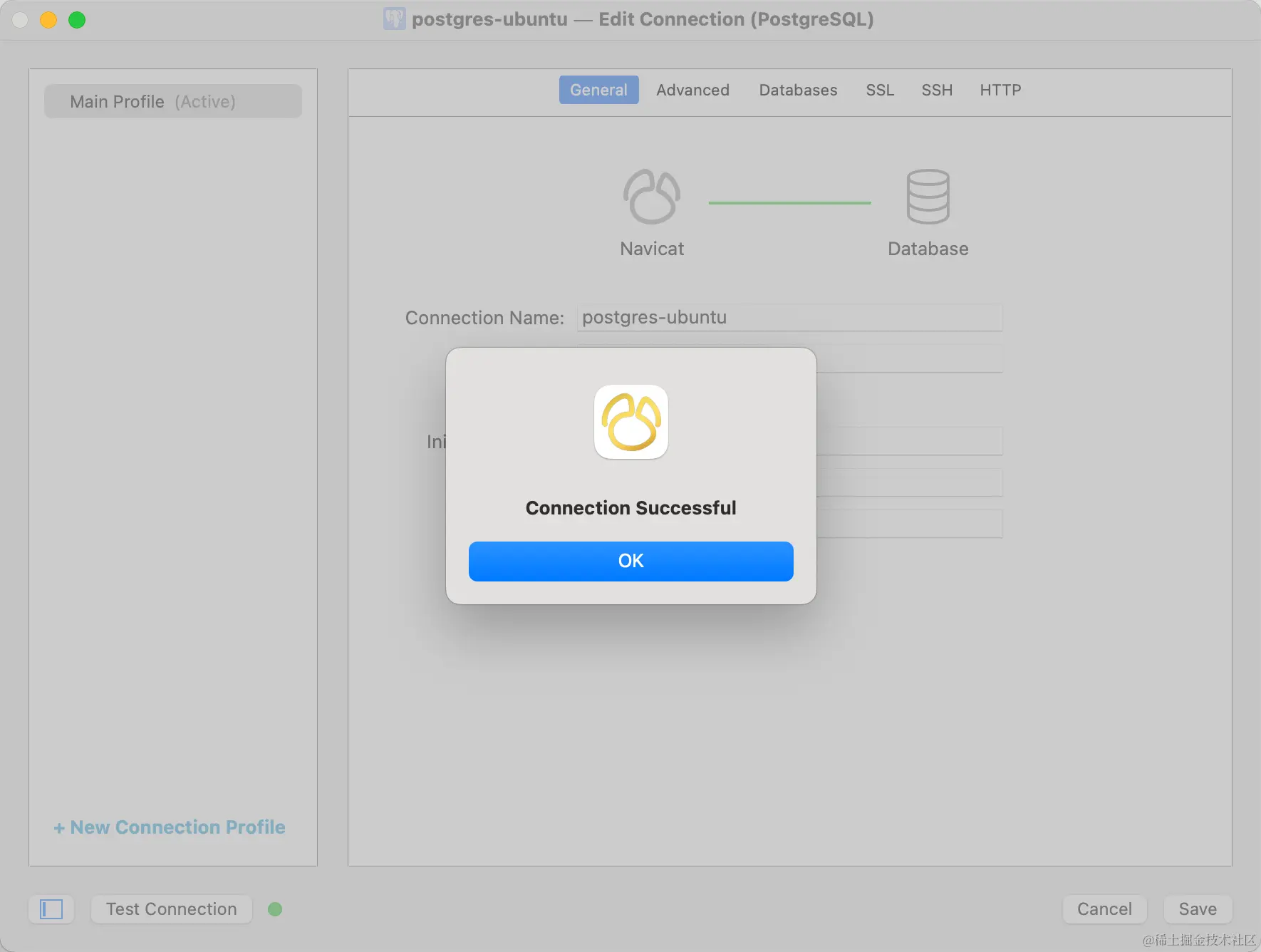Viewport: 1261px width, 952px height.
Task: Focus the Connection Name input field
Action: coord(789,318)
